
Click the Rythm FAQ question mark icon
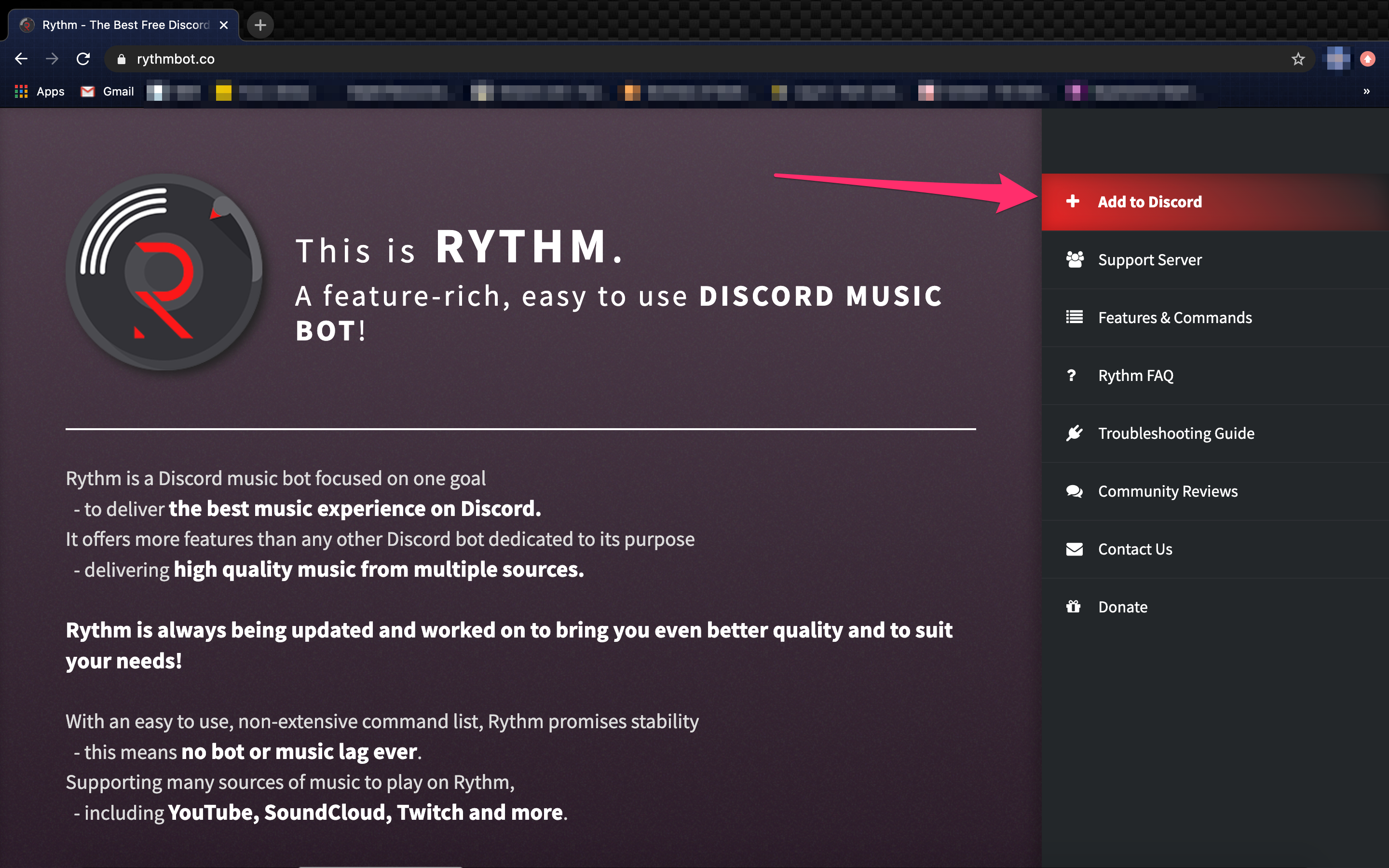coord(1071,376)
